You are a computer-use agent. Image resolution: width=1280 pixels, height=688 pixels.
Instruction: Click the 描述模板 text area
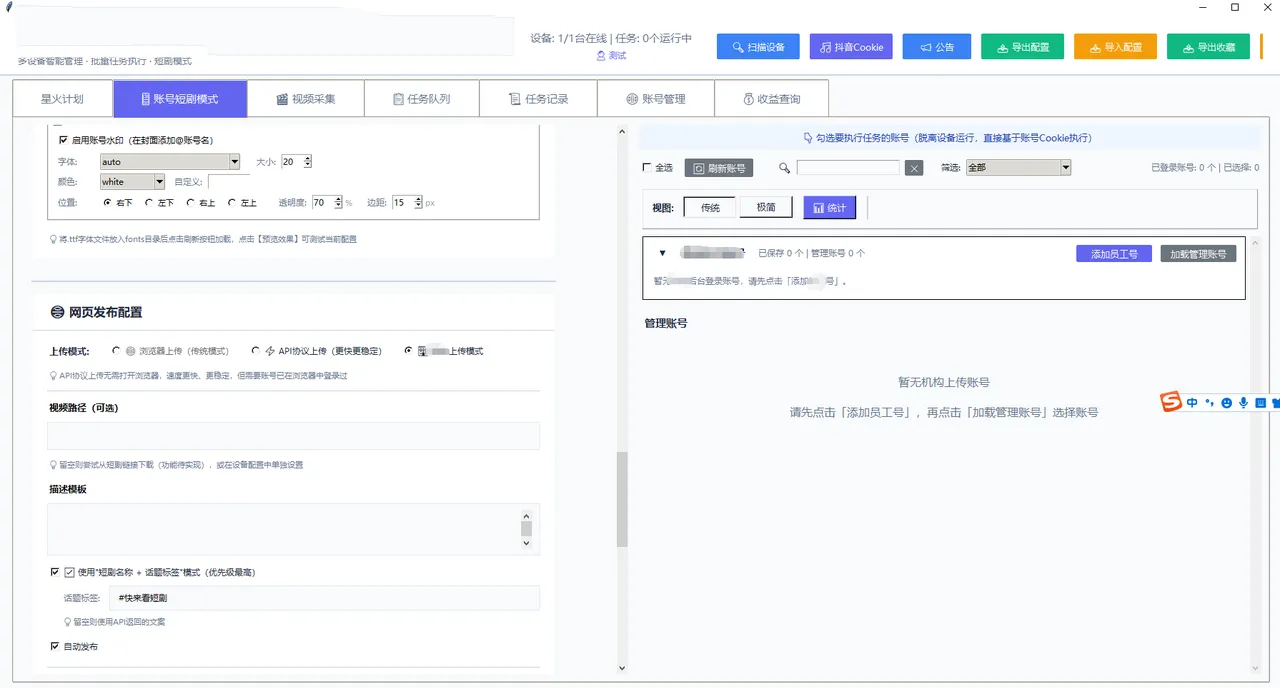(x=283, y=529)
